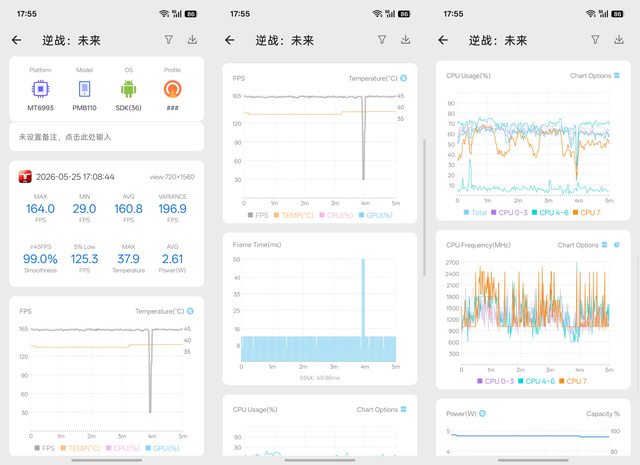
Task: Tap the download icon on the middle screen
Action: click(406, 40)
